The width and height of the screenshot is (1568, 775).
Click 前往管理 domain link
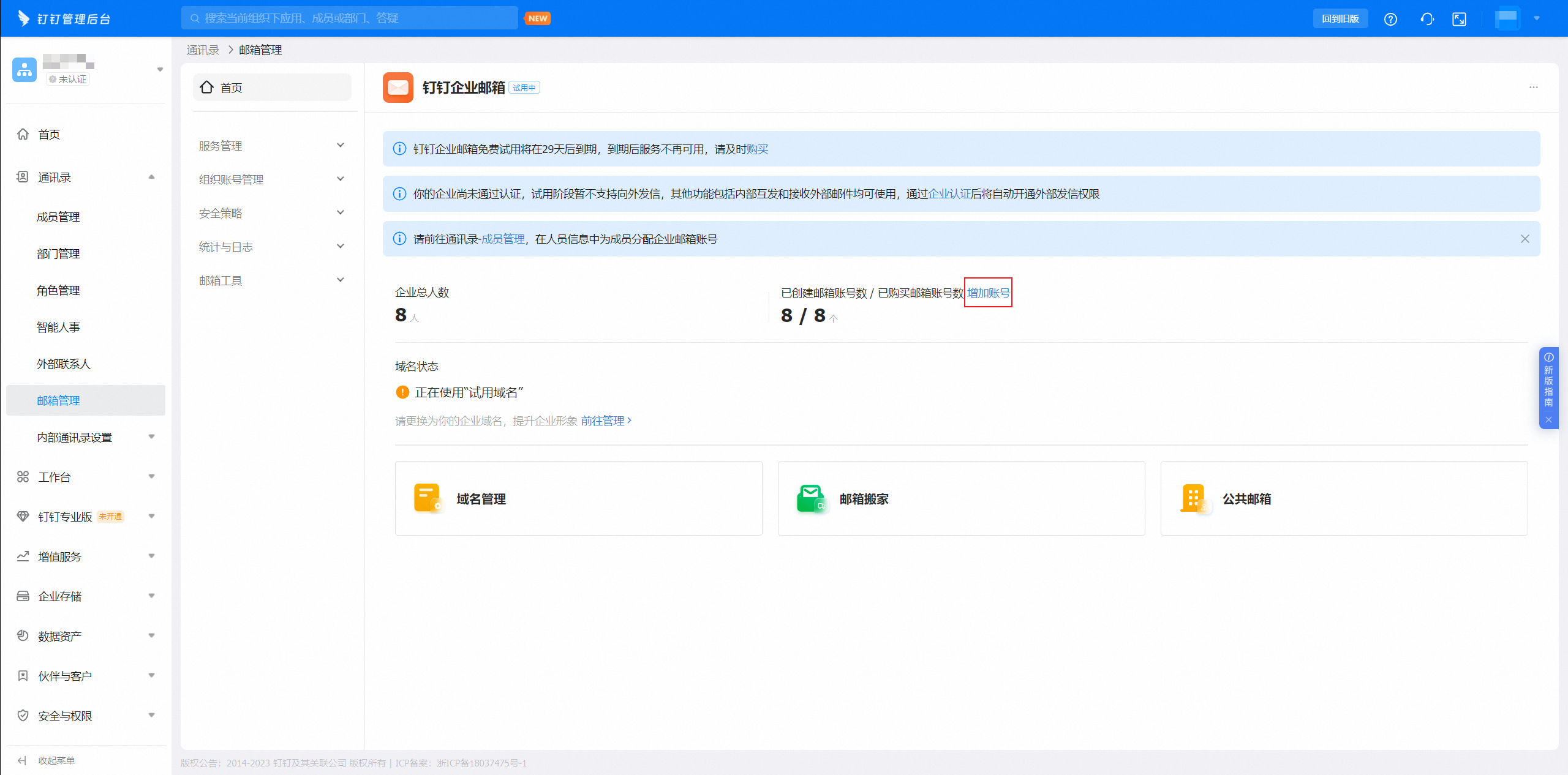606,421
